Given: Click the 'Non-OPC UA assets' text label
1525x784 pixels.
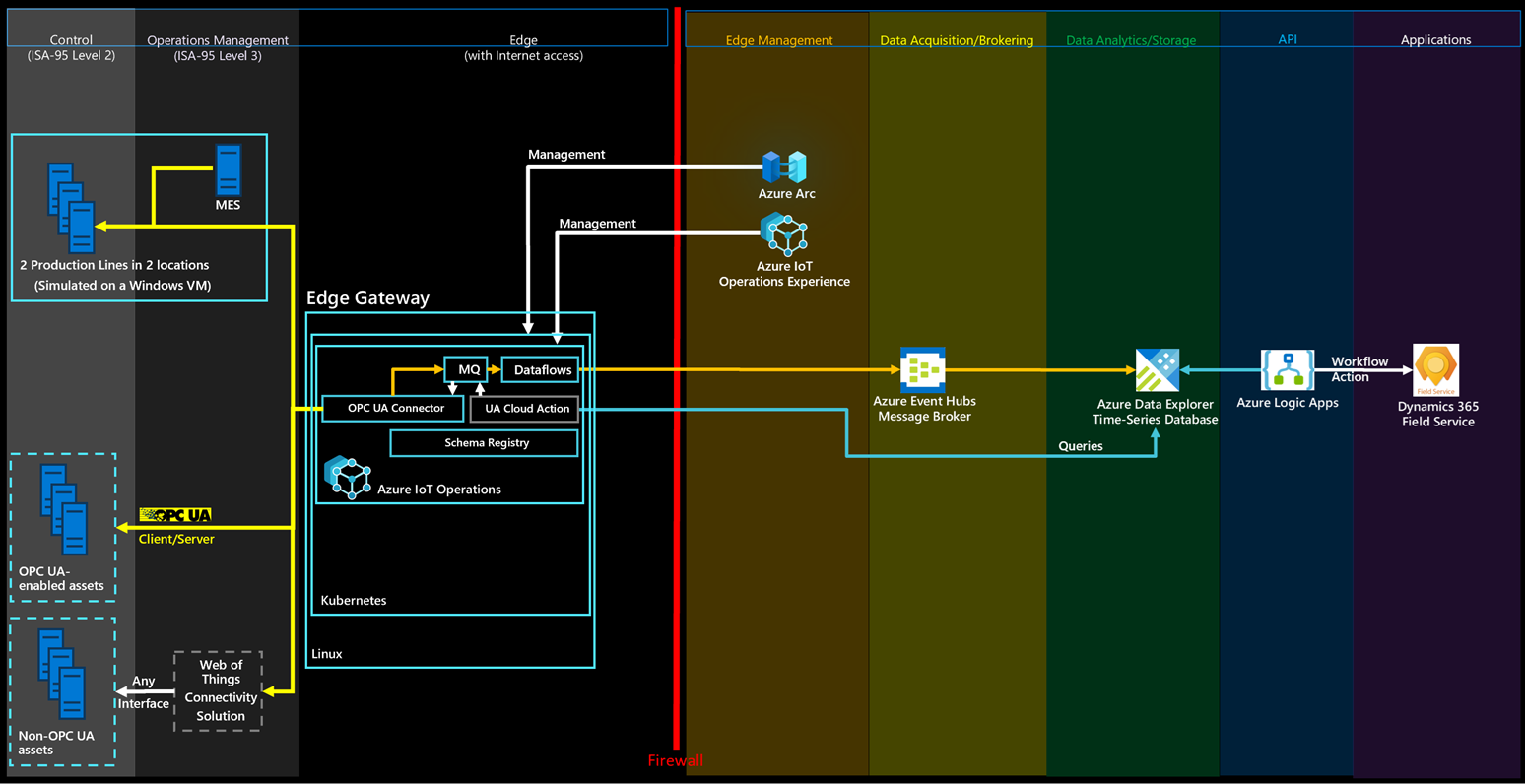Looking at the screenshot, I should point(56,743).
